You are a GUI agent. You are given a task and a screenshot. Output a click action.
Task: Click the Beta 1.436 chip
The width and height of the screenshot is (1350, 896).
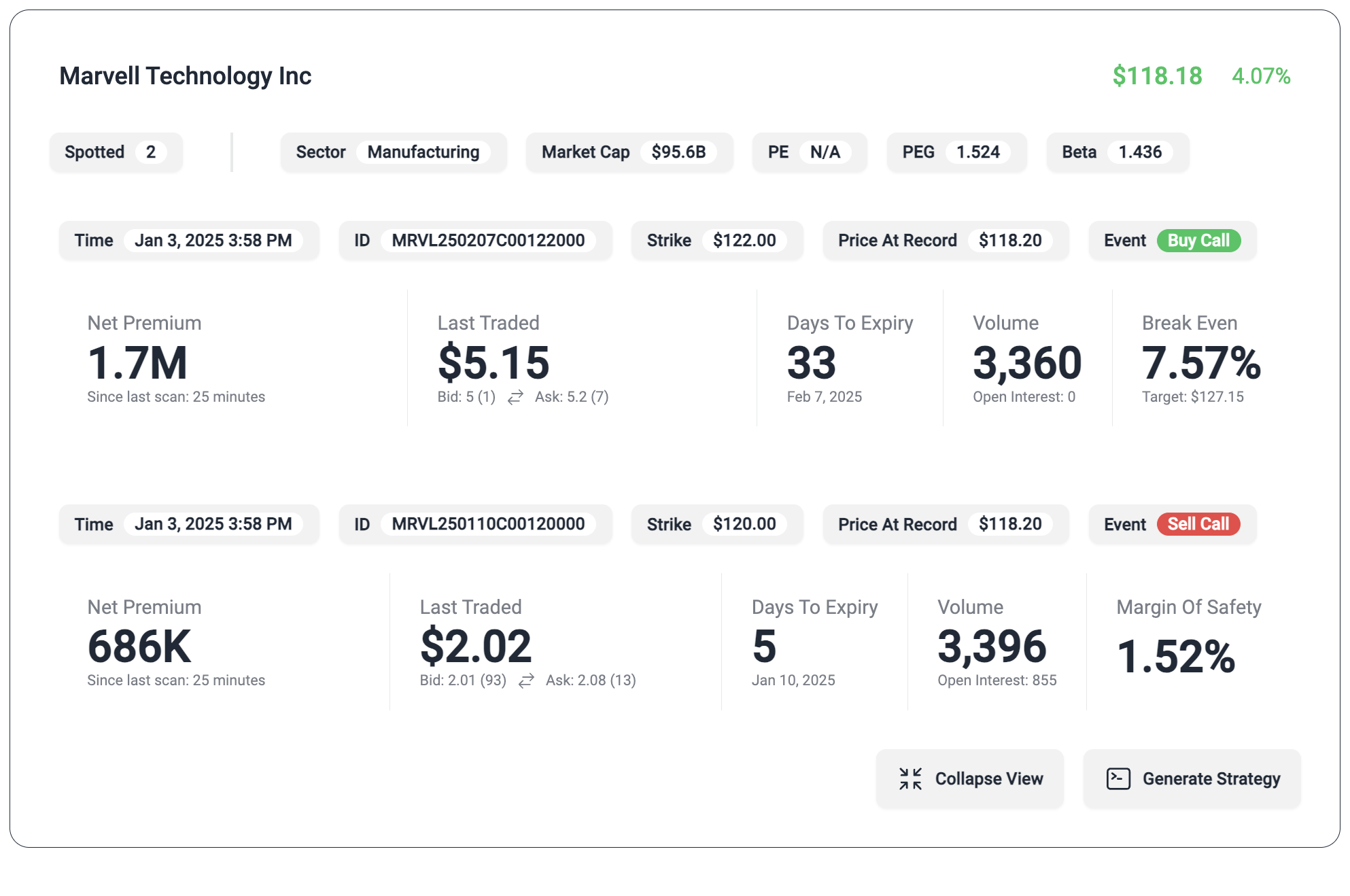point(1117,152)
